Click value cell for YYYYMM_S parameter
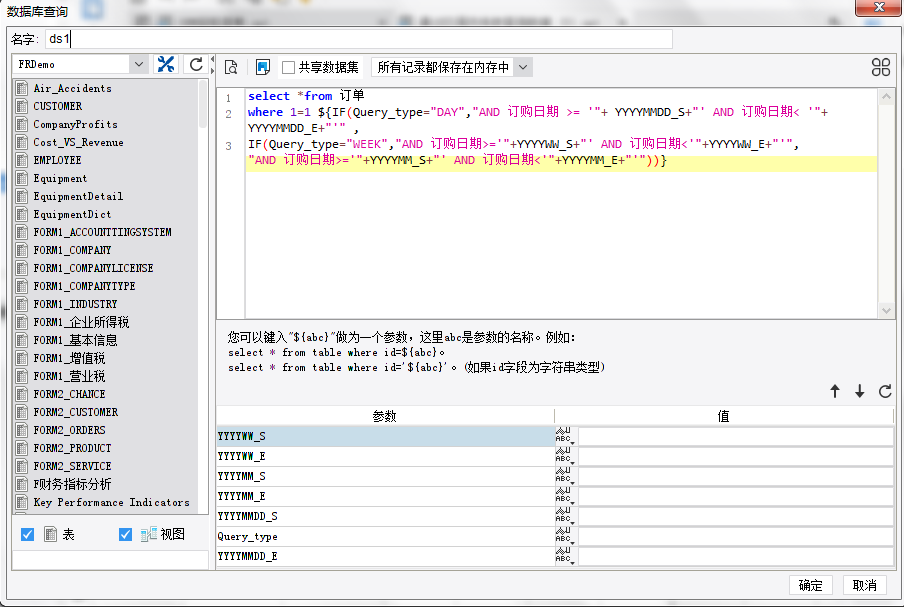The image size is (904, 607). point(736,476)
